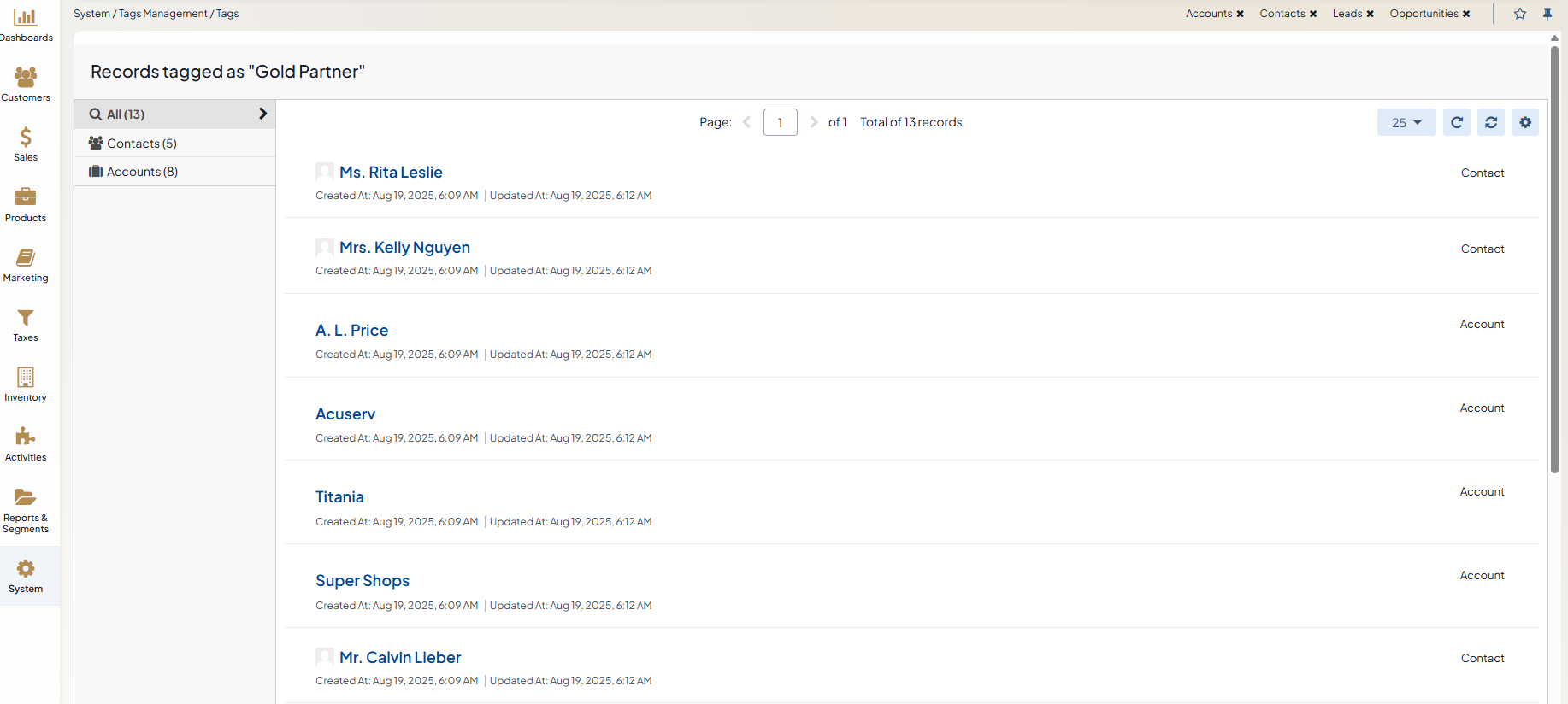This screenshot has width=1568, height=704.
Task: Close the Leads pinned shortcut
Action: [x=1370, y=14]
